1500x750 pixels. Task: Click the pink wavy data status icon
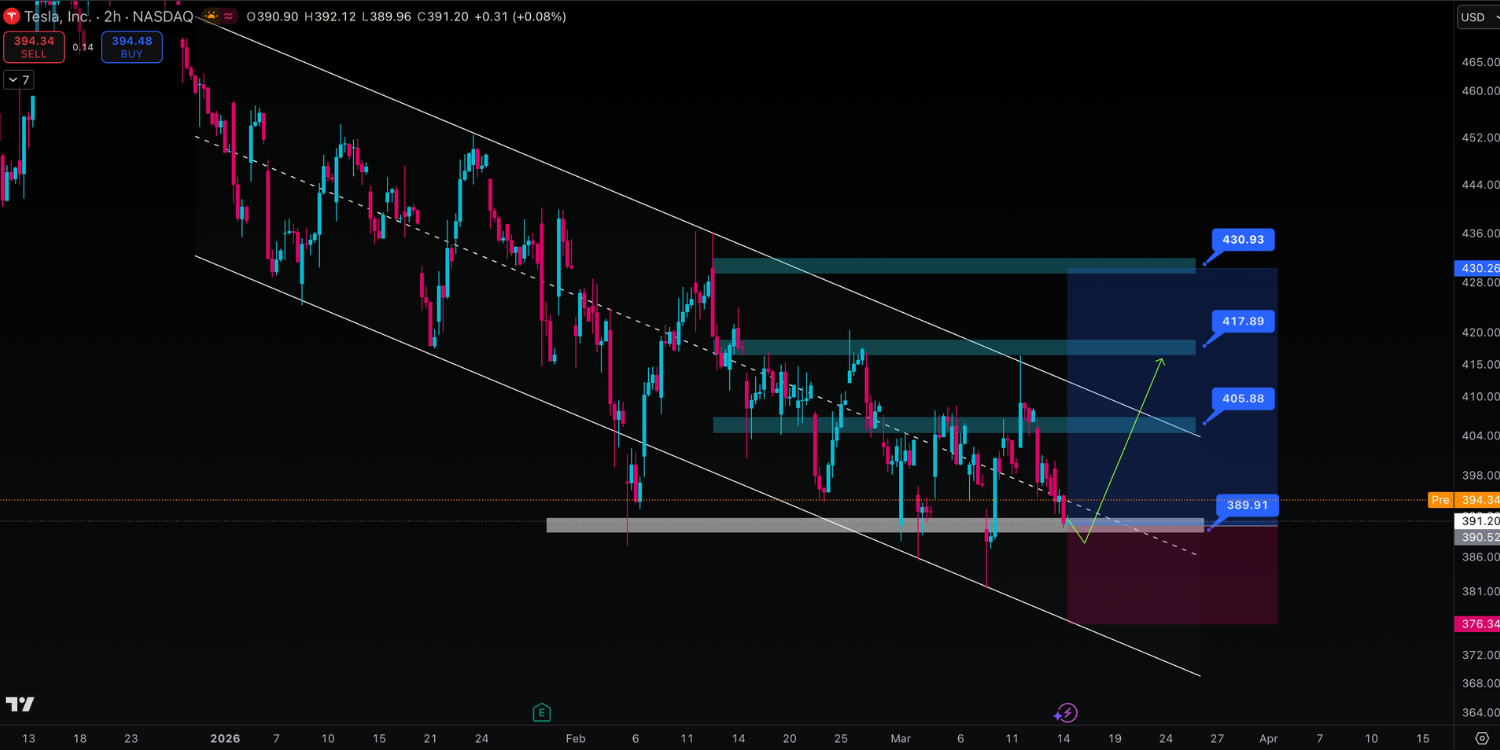(230, 16)
